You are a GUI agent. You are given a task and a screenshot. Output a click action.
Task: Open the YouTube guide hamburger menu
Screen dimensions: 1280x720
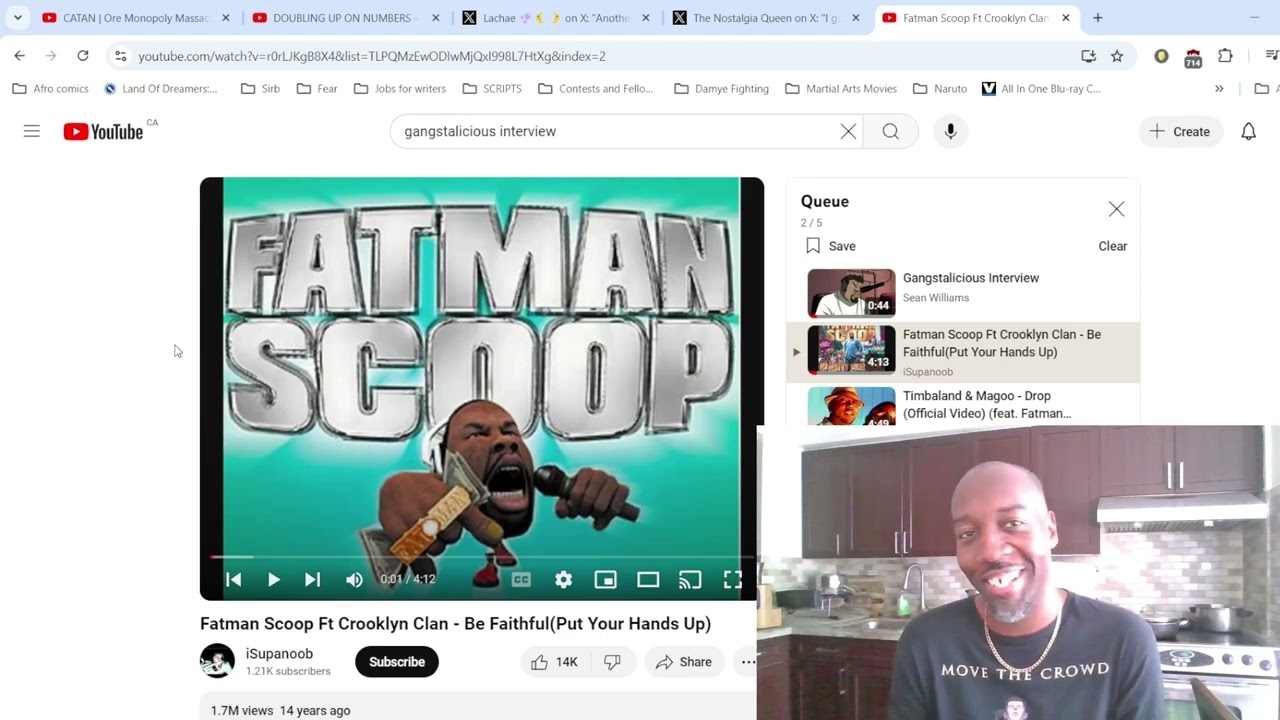click(x=32, y=131)
